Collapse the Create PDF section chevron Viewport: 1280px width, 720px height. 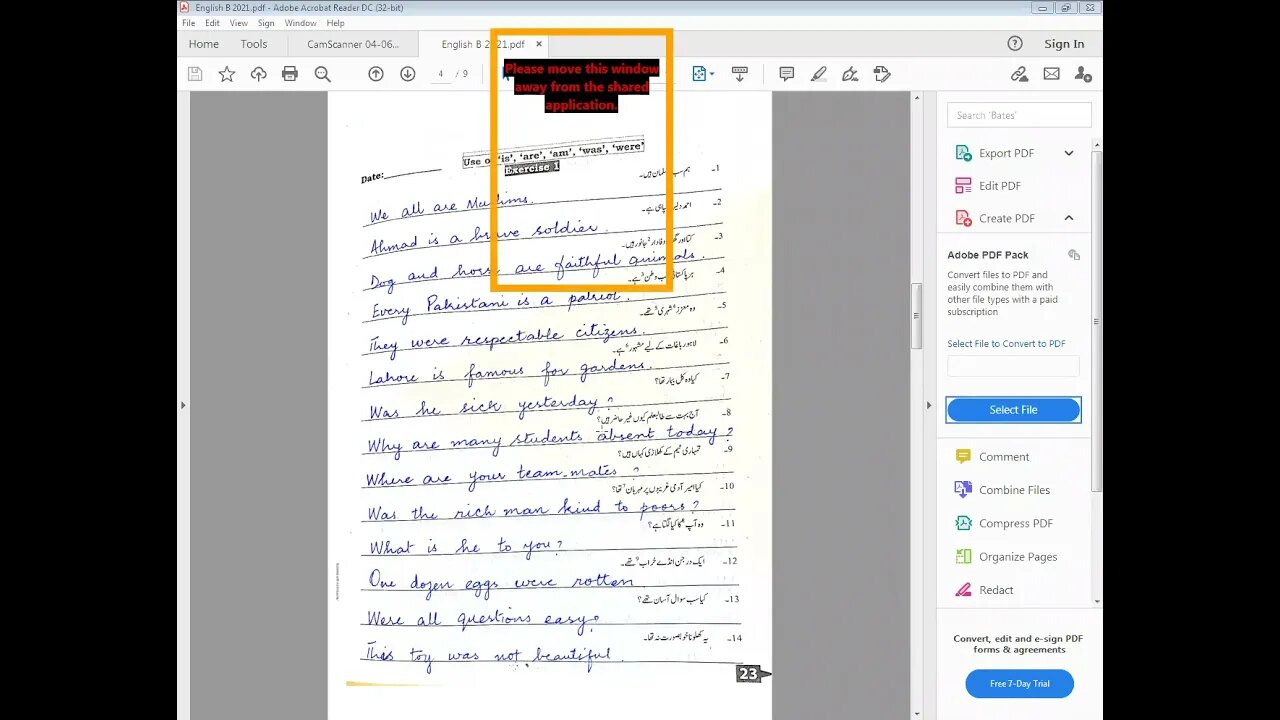(1069, 218)
